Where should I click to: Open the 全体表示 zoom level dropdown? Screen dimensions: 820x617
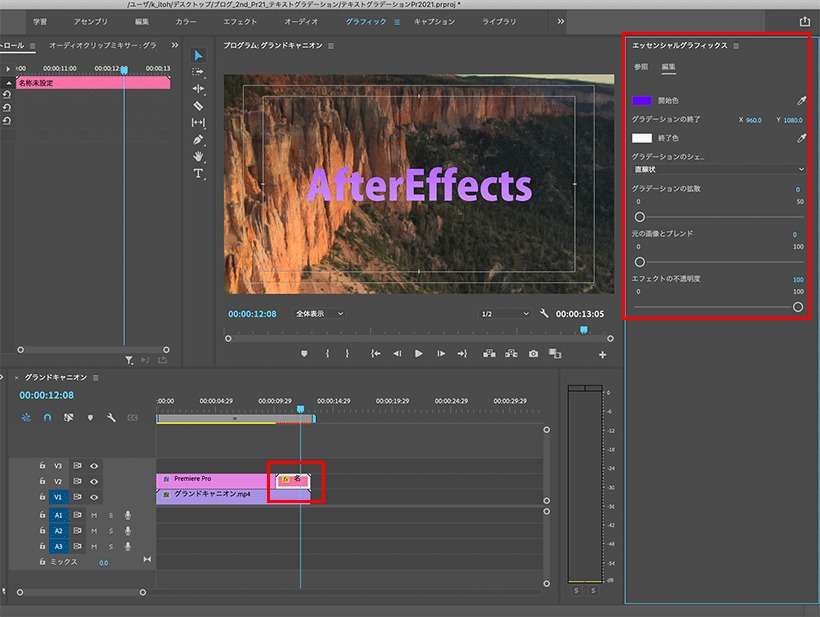tap(318, 314)
